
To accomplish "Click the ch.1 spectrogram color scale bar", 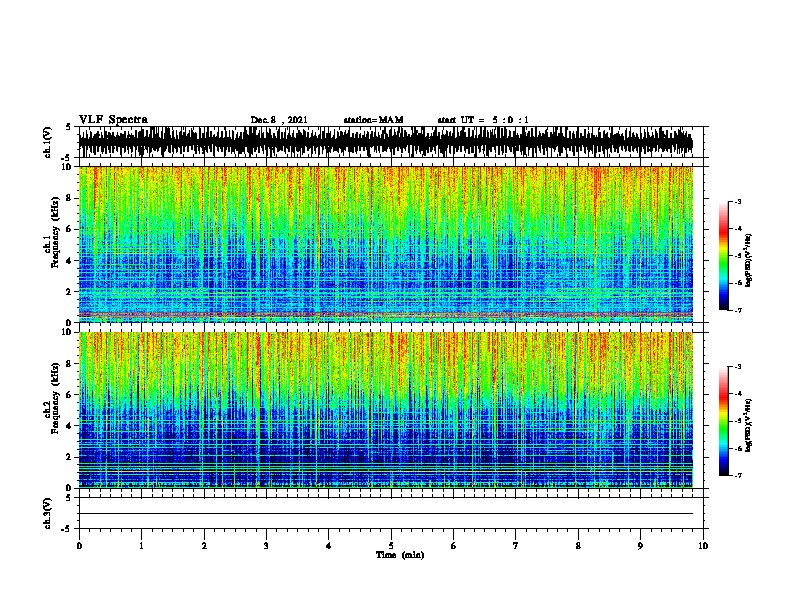I will coord(723,256).
